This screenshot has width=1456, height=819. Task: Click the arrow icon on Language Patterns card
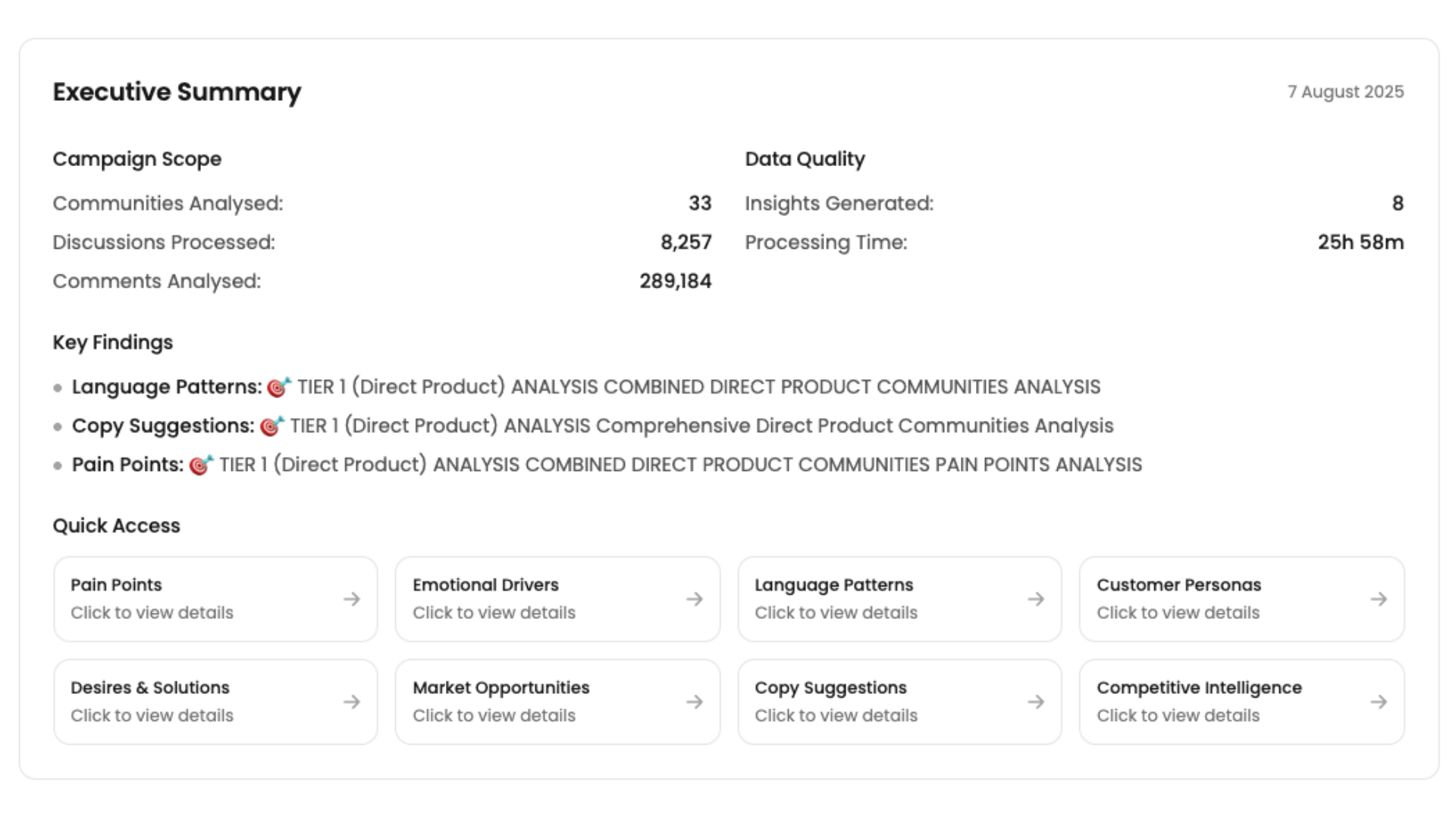click(x=1036, y=599)
